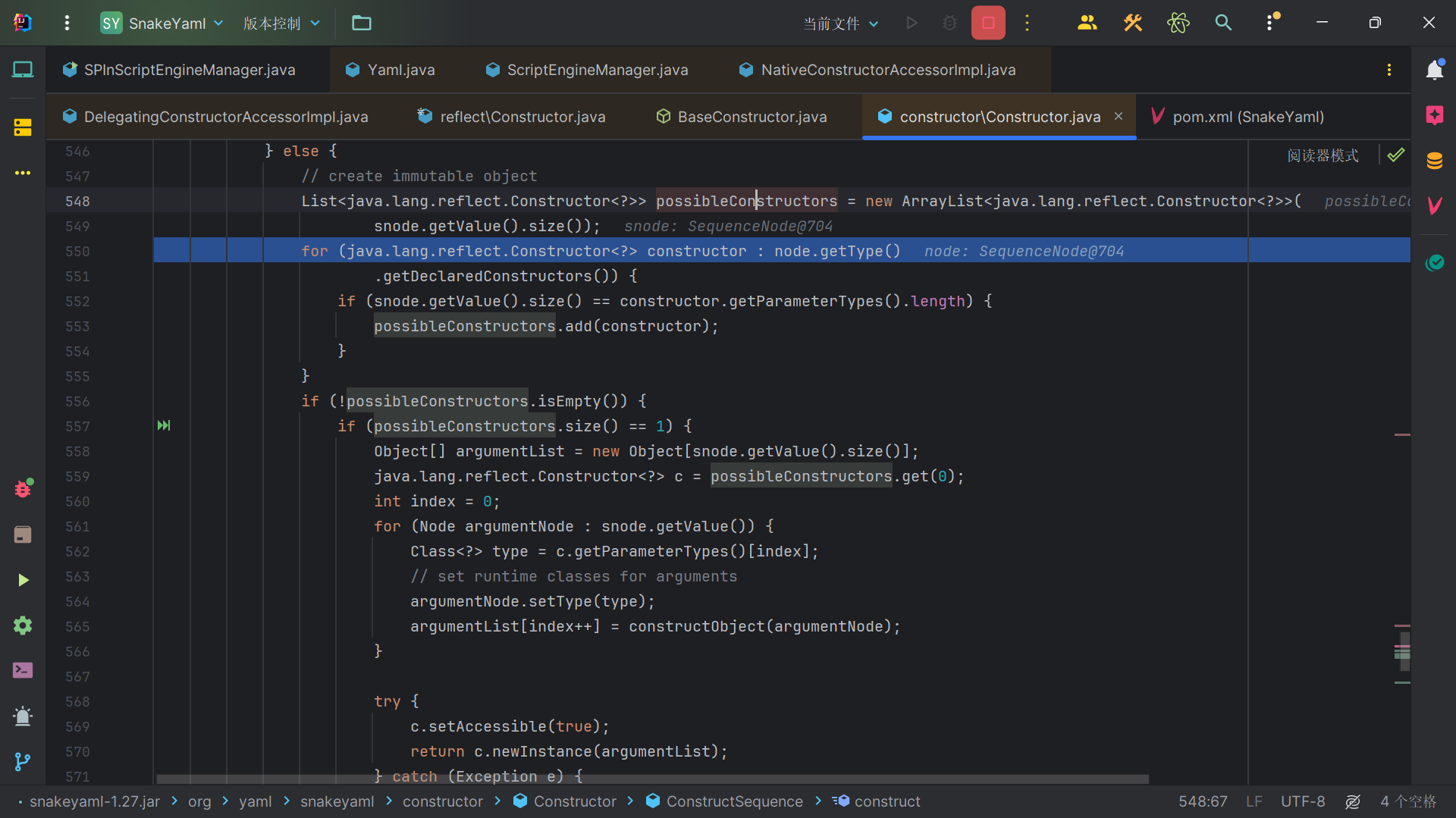
Task: Switch to reflect\Constructor.java tab
Action: tap(511, 117)
